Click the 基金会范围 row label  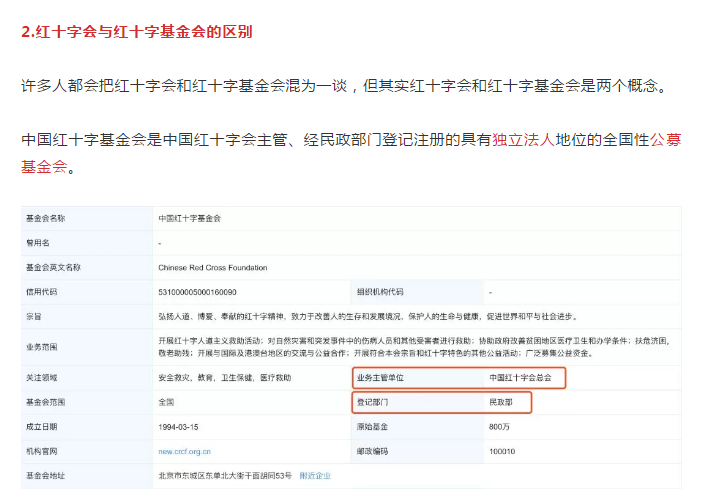coord(45,402)
